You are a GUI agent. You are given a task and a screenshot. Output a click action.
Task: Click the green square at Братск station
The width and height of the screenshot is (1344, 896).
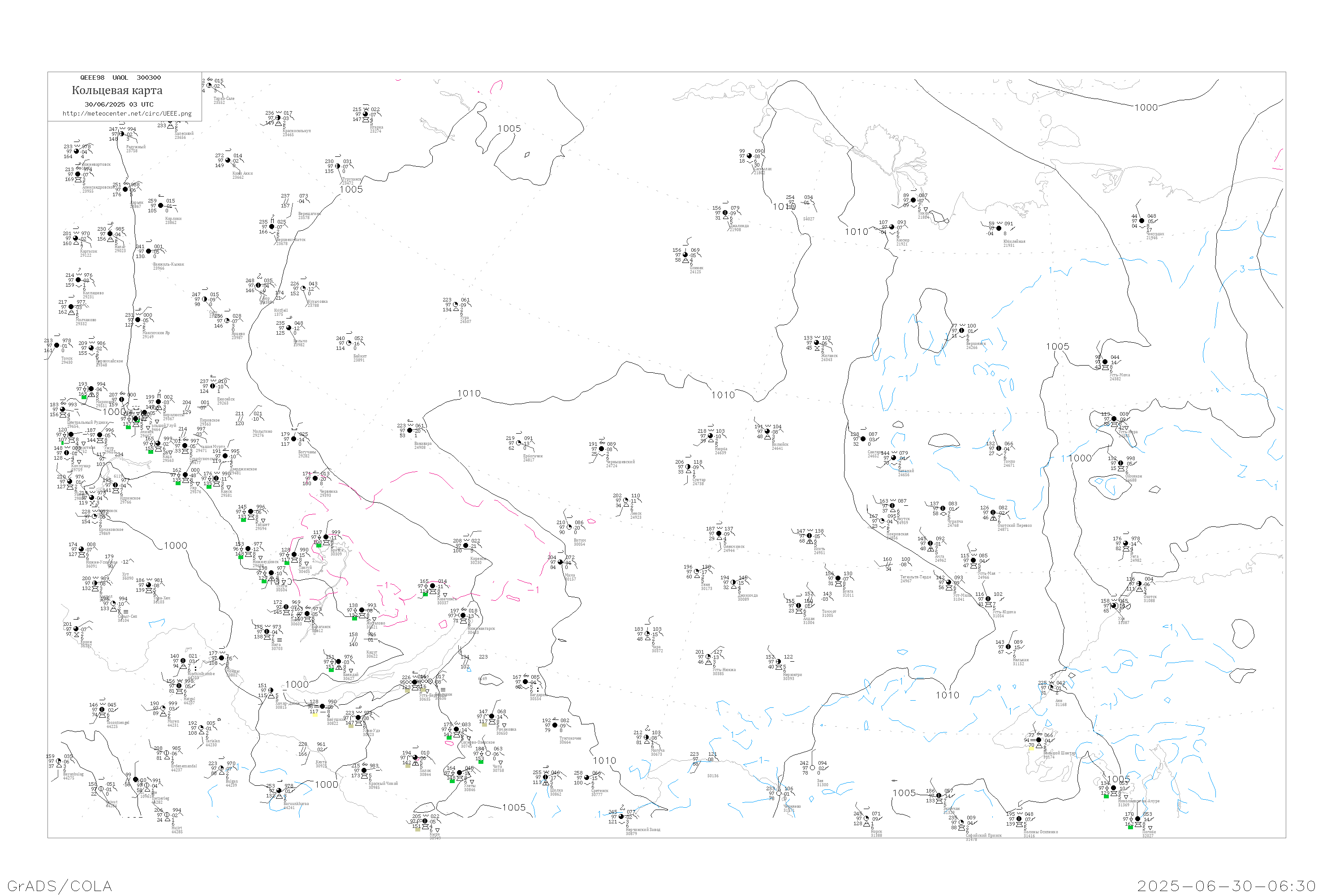click(x=318, y=545)
